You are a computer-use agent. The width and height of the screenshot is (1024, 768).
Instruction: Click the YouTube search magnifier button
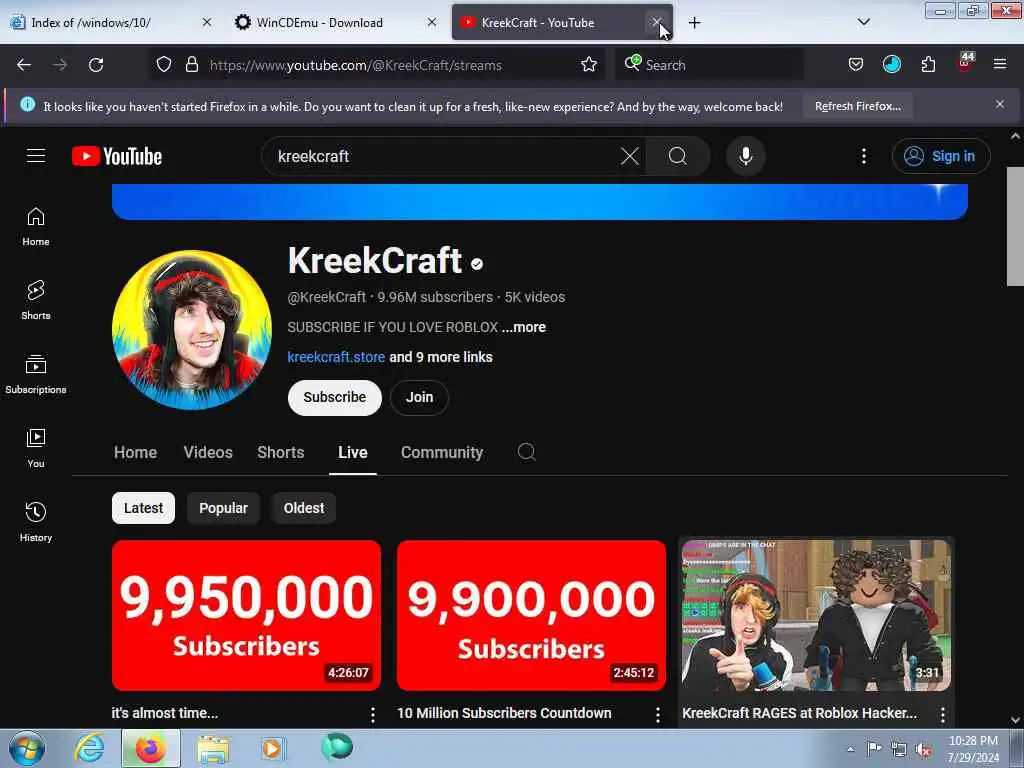(x=677, y=156)
